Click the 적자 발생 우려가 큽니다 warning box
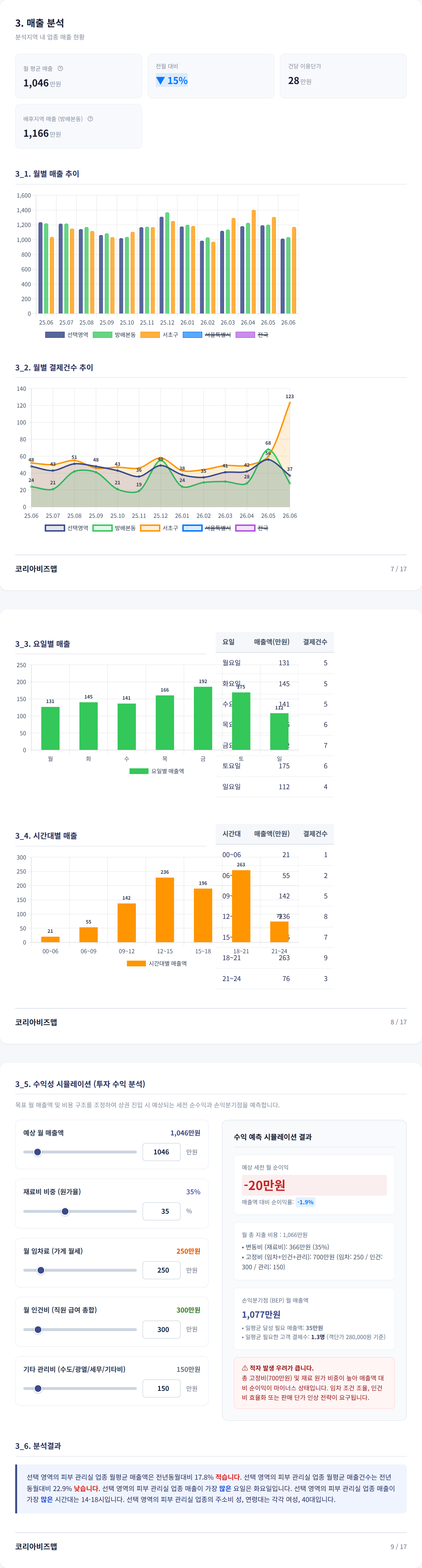 (314, 1383)
